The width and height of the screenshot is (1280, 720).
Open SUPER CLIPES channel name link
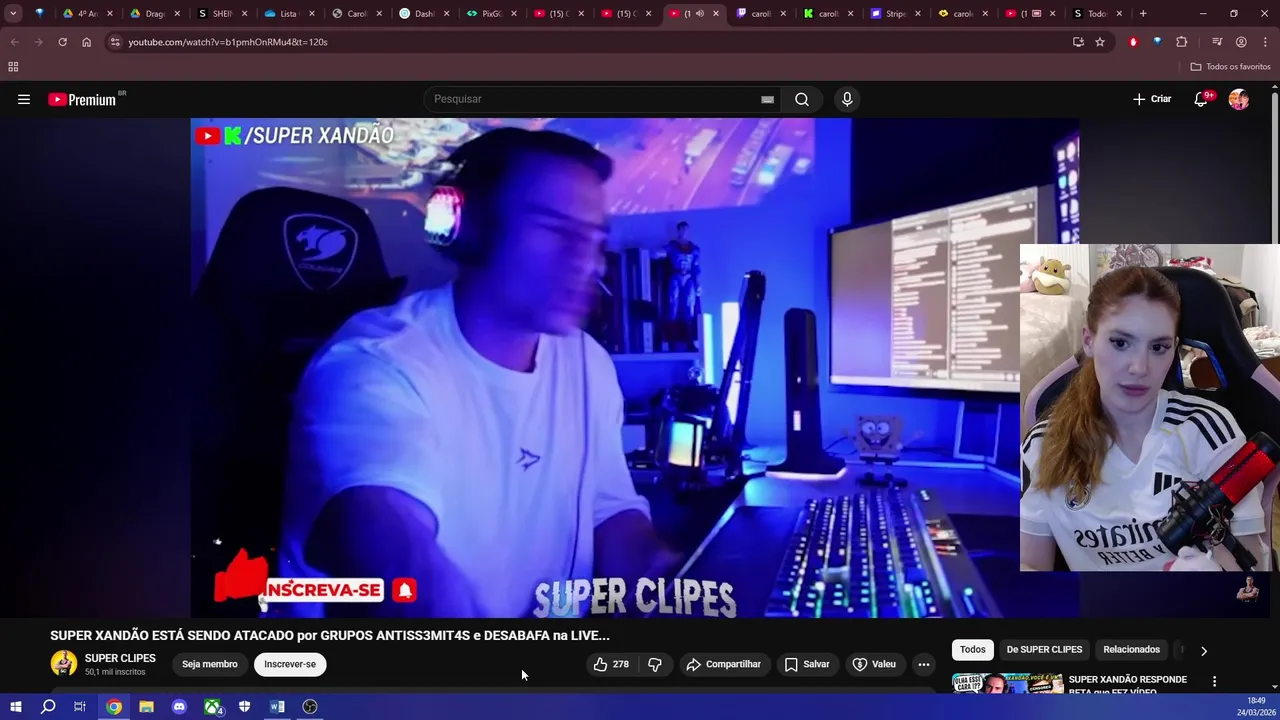pos(120,658)
